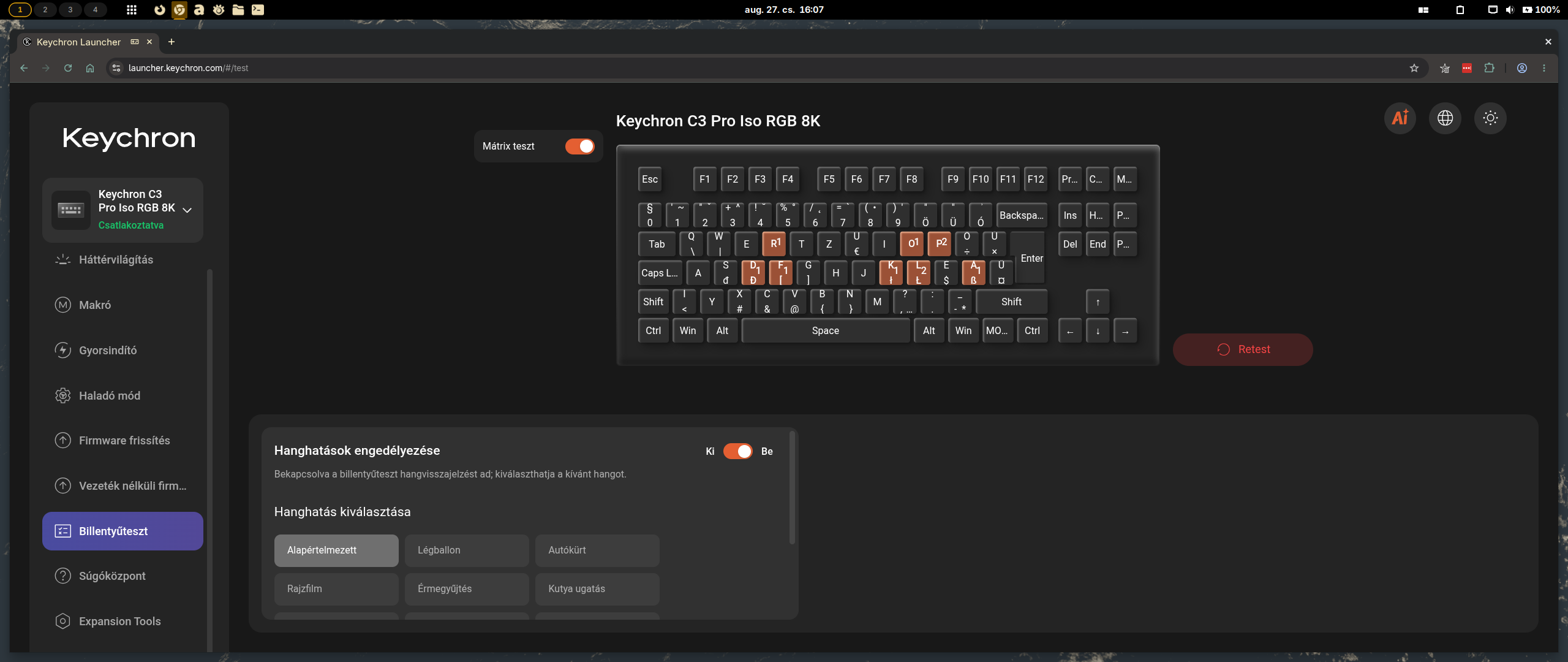
Task: Click the Csatlakoztatva status text
Action: click(131, 225)
